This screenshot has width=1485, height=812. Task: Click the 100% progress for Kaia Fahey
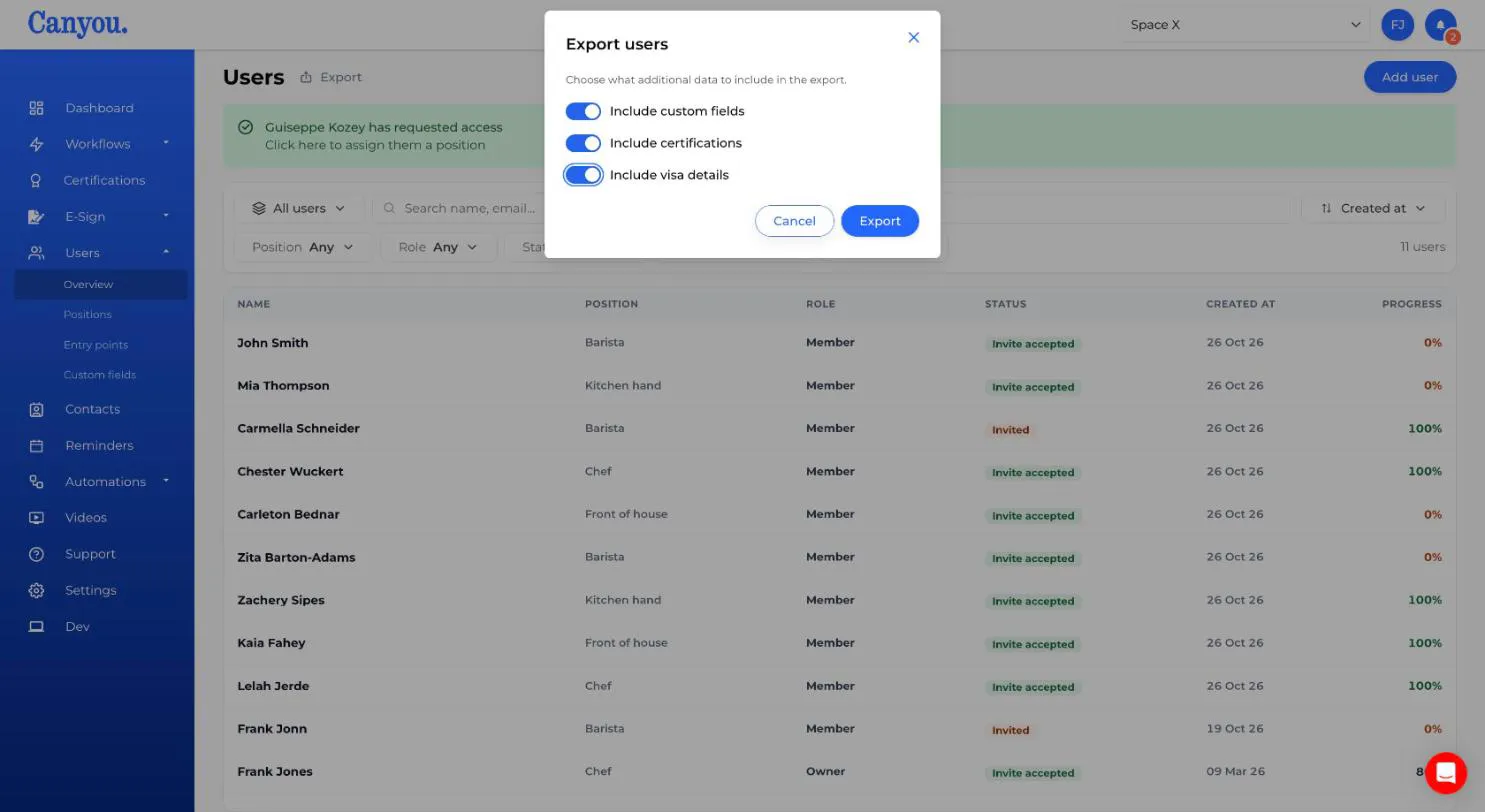tap(1424, 643)
